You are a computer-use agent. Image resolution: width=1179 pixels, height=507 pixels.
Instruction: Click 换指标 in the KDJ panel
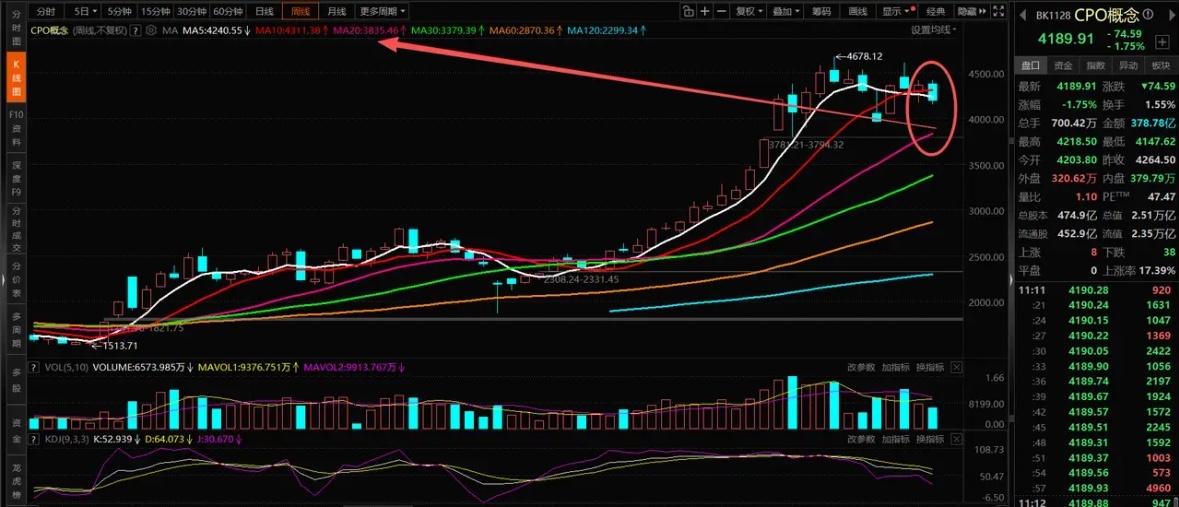point(930,439)
